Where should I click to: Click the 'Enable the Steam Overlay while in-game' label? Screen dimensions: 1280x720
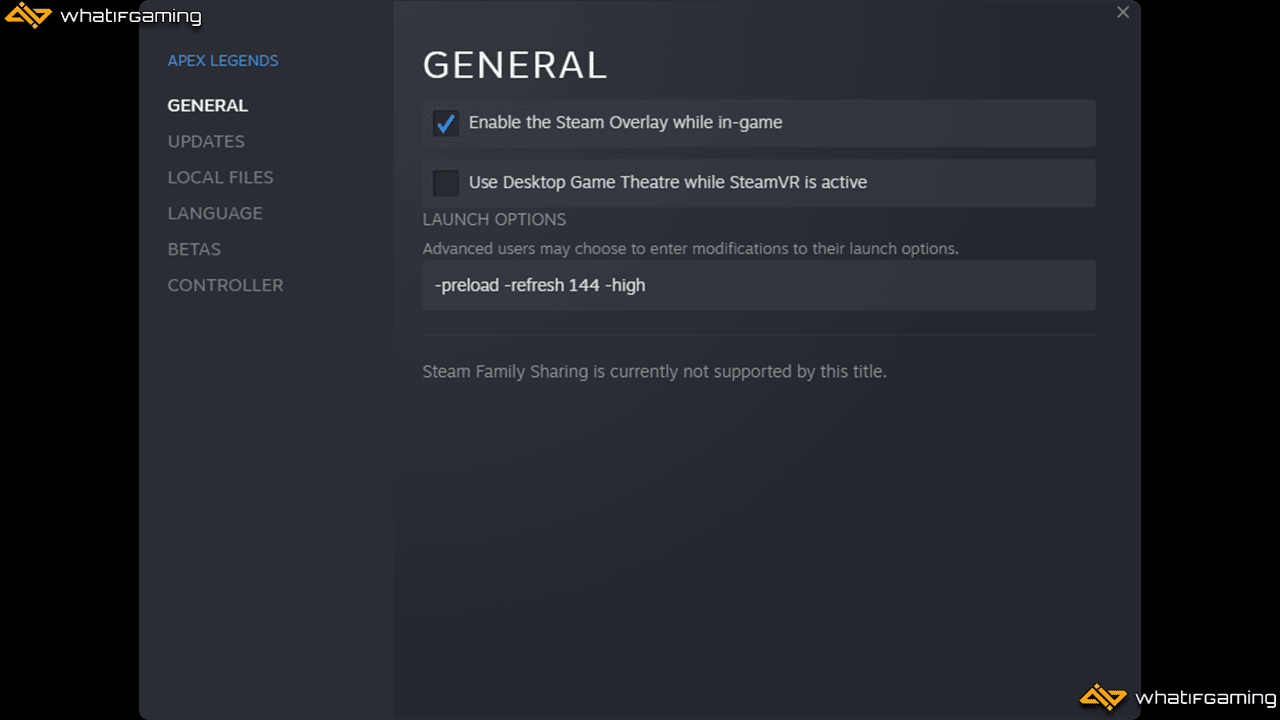(625, 123)
